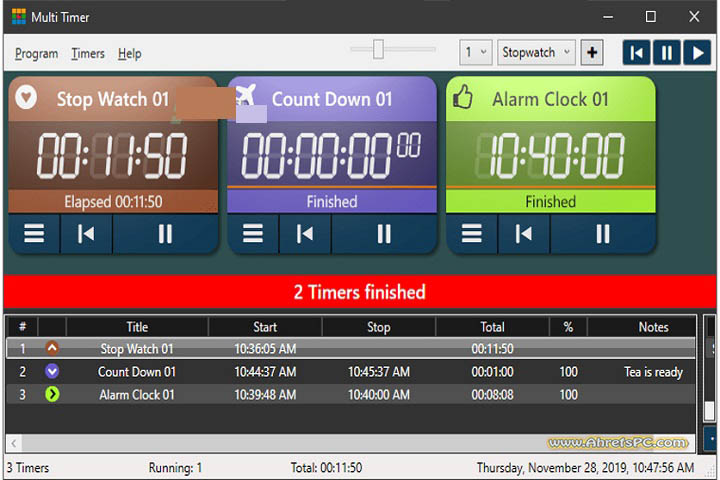Click the Alarm Clock 01 card title
720x480 pixels.
(x=551, y=99)
